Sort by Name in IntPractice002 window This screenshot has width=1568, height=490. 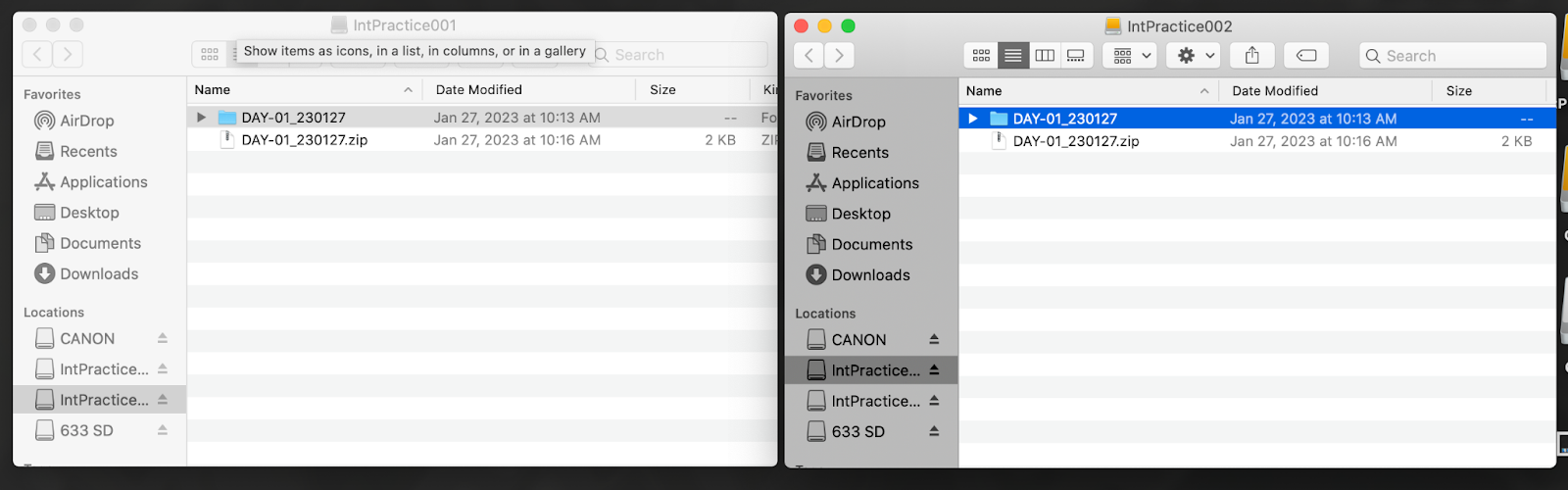(984, 91)
